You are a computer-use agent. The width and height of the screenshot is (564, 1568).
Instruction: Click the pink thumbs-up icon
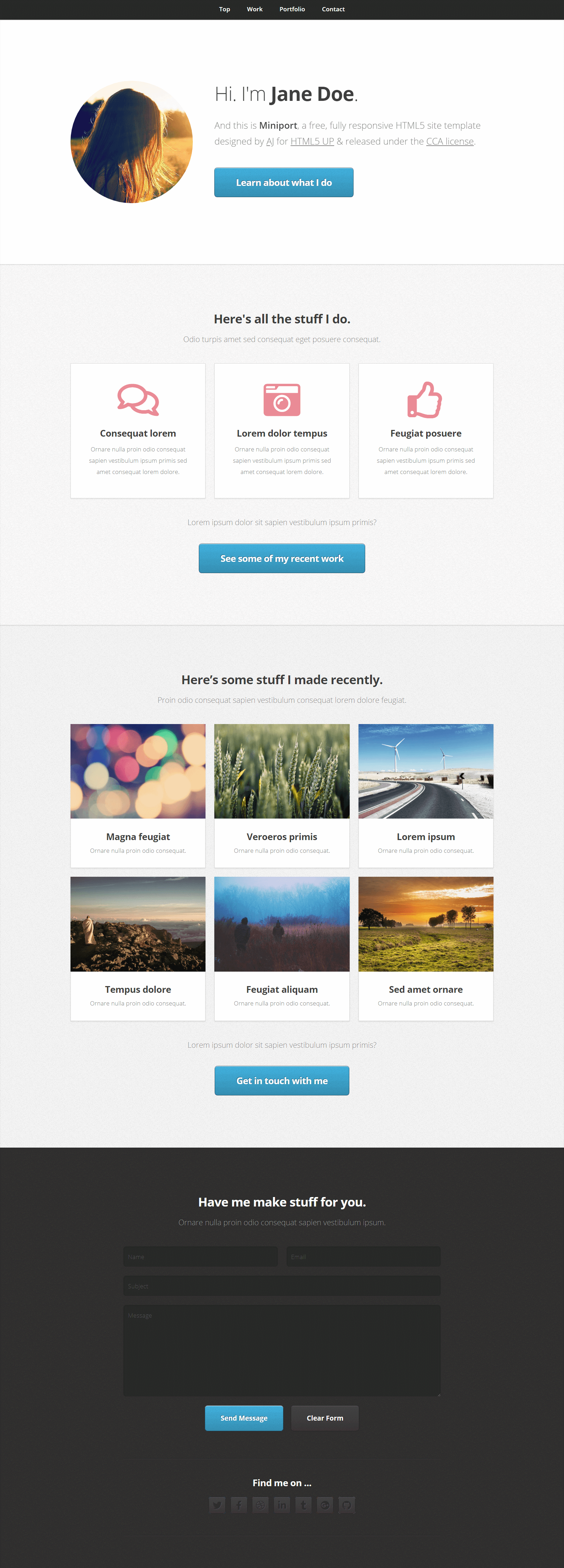click(425, 399)
